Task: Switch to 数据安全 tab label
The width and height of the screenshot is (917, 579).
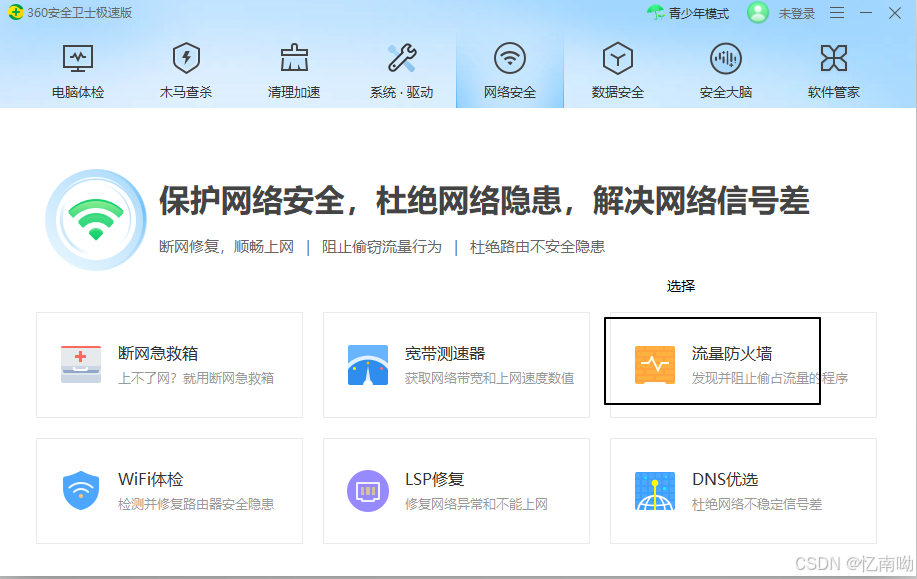Action: (x=618, y=92)
